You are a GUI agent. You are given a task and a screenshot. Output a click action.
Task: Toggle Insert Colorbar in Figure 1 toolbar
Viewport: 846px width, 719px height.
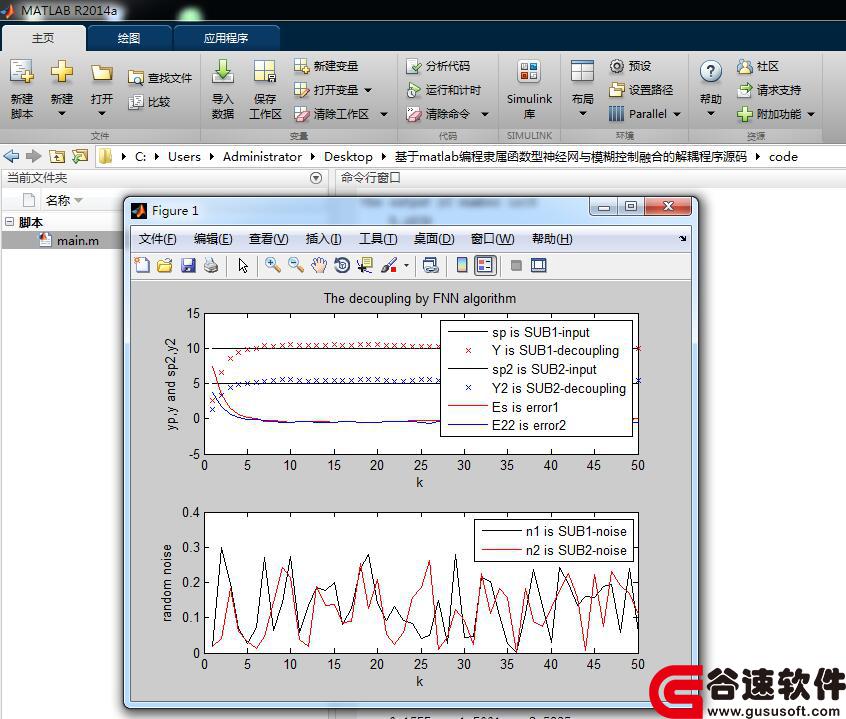462,265
